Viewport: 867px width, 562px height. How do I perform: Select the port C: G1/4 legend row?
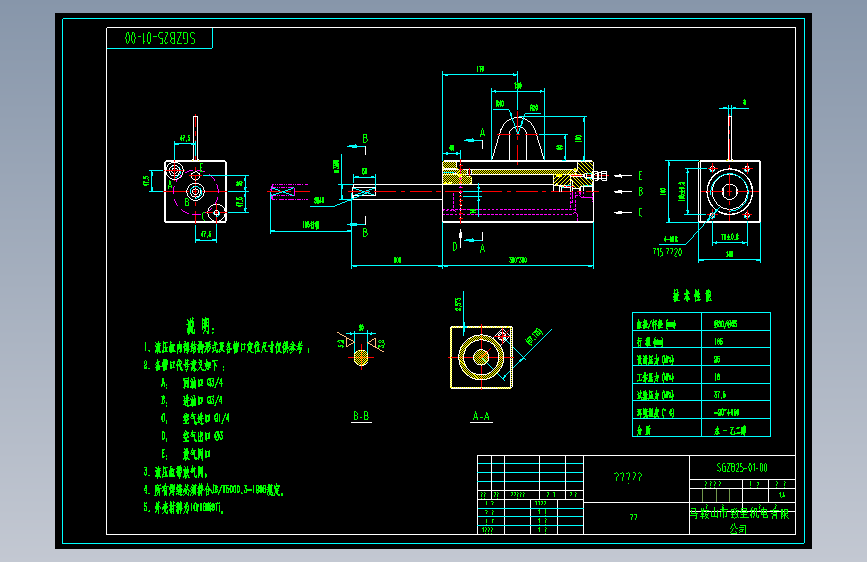click(x=195, y=418)
